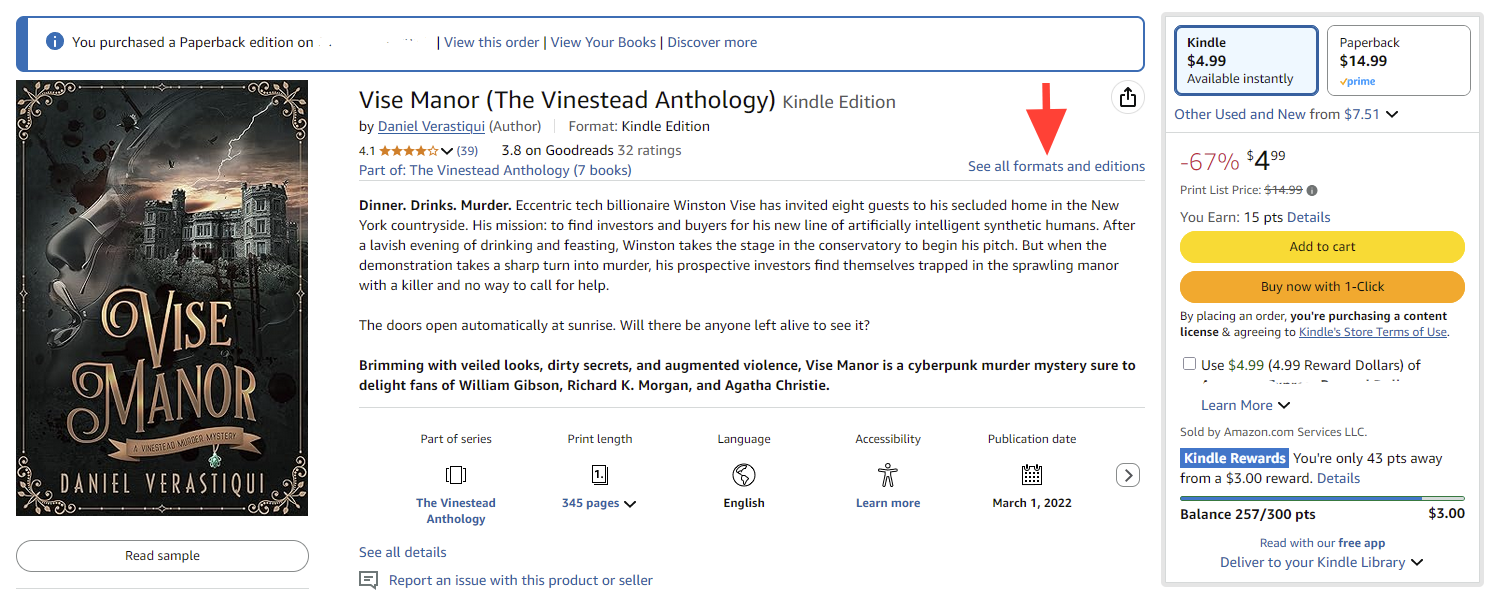Select the Kindle $4.99 format tab
The image size is (1498, 592).
pyautogui.click(x=1246, y=60)
